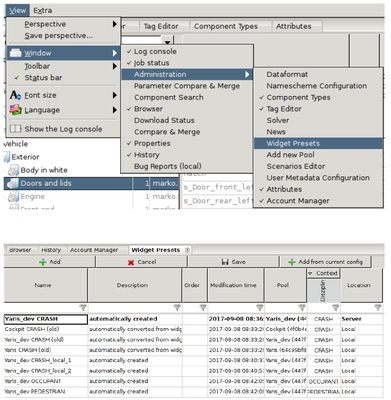Click the Exterior folder icon in tree

pos(7,157)
